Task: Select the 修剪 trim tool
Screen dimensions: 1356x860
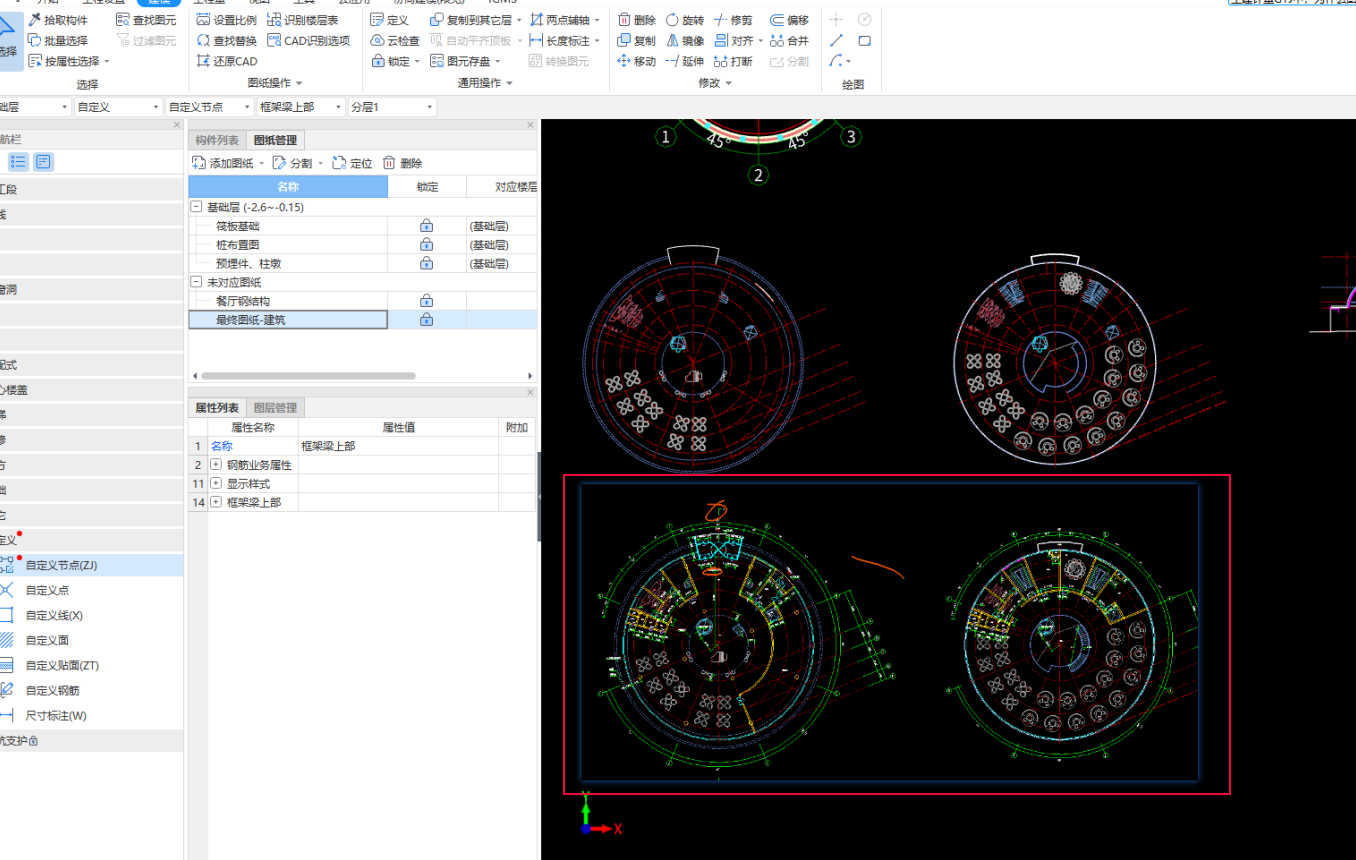Action: [733, 20]
